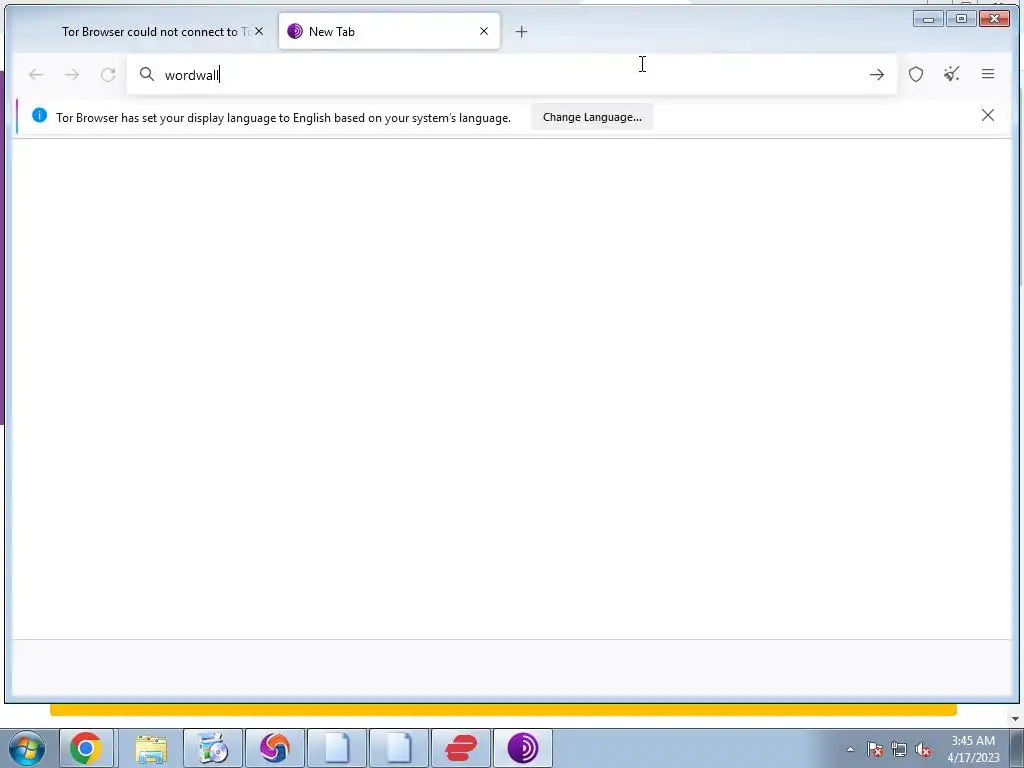
Task: Show hidden system tray icons
Action: tap(850, 749)
